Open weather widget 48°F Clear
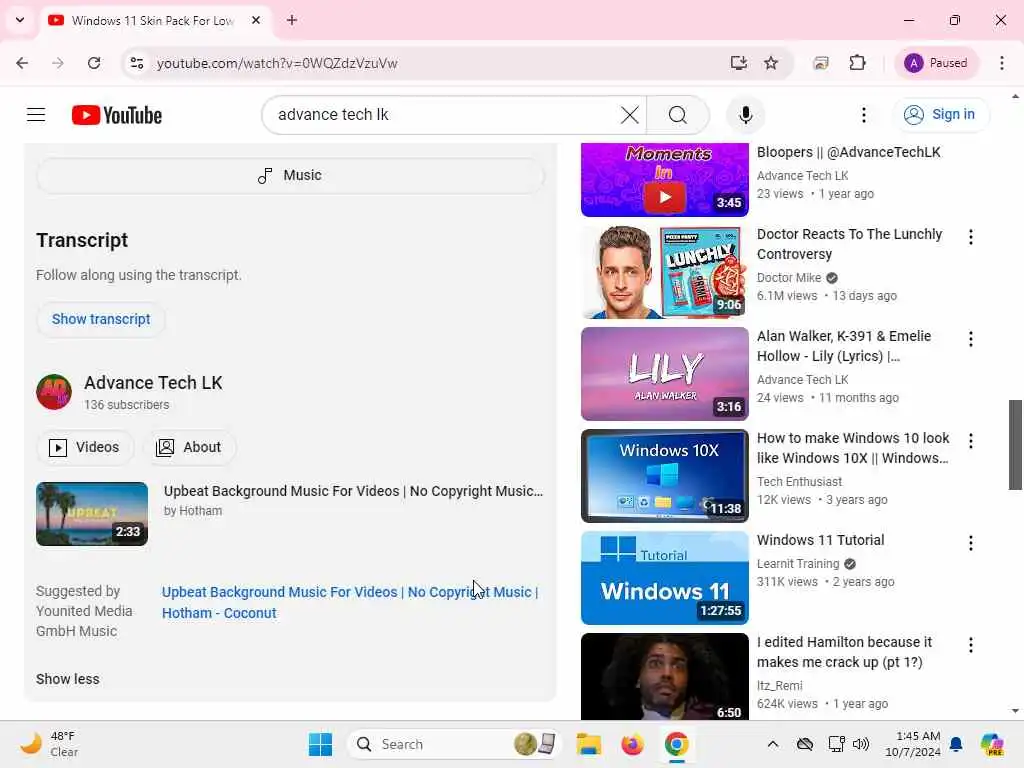 point(48,744)
